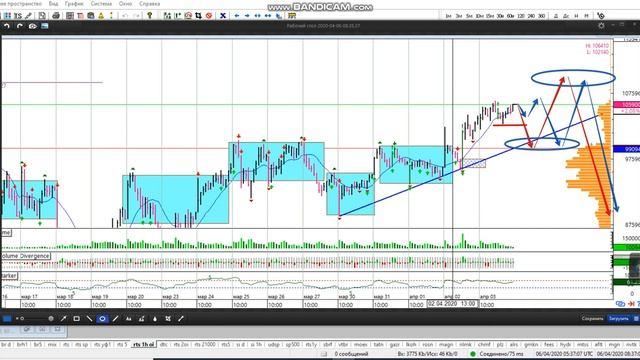This screenshot has width=640, height=360.
Task: Switch to the rts 21000 tab
Action: pos(205,344)
